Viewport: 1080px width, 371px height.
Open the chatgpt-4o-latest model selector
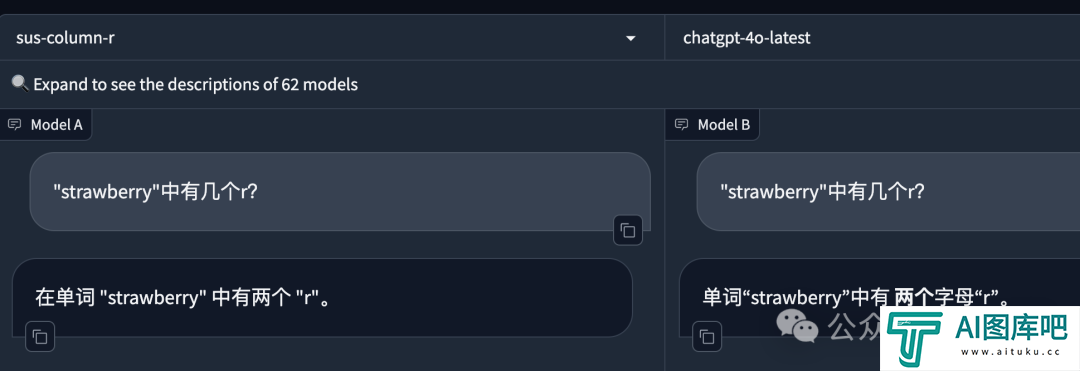[x=872, y=38]
